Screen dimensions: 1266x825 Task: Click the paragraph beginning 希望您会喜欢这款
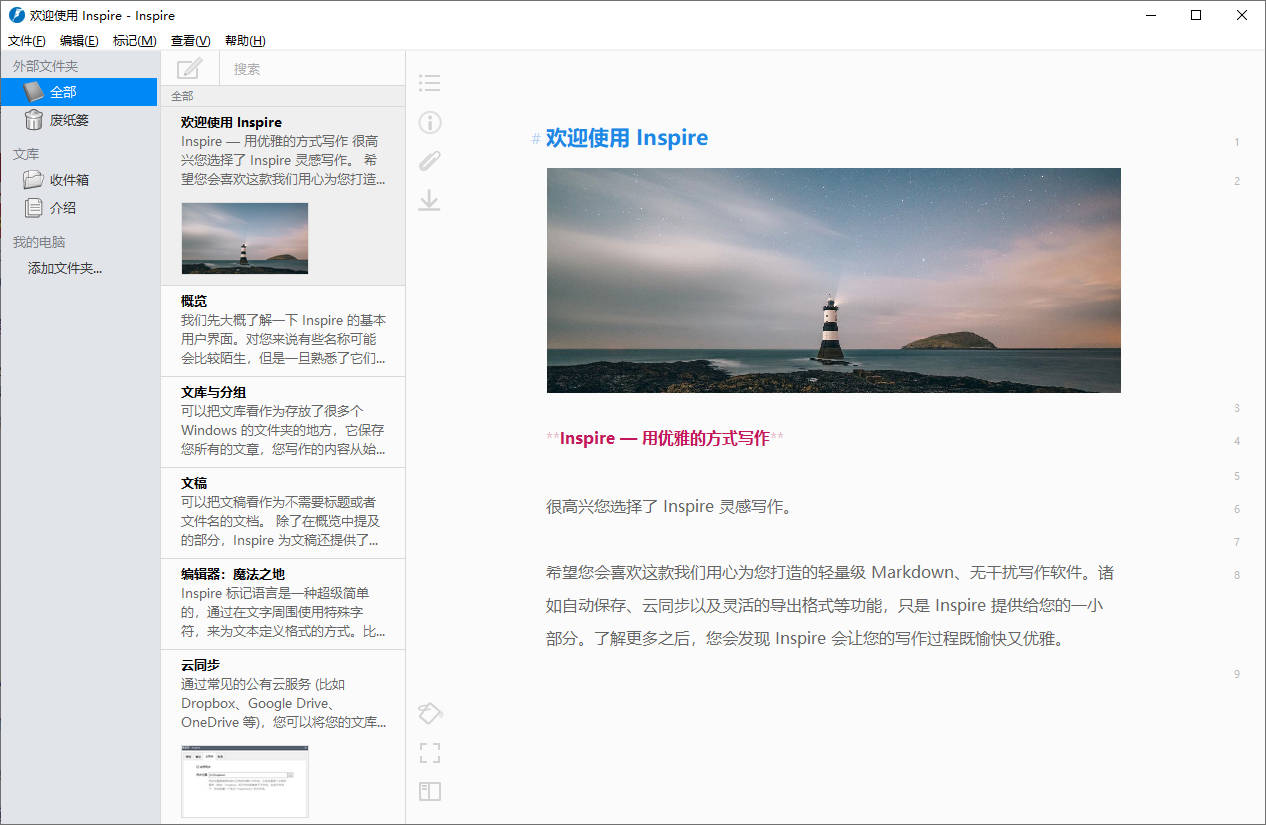point(830,605)
